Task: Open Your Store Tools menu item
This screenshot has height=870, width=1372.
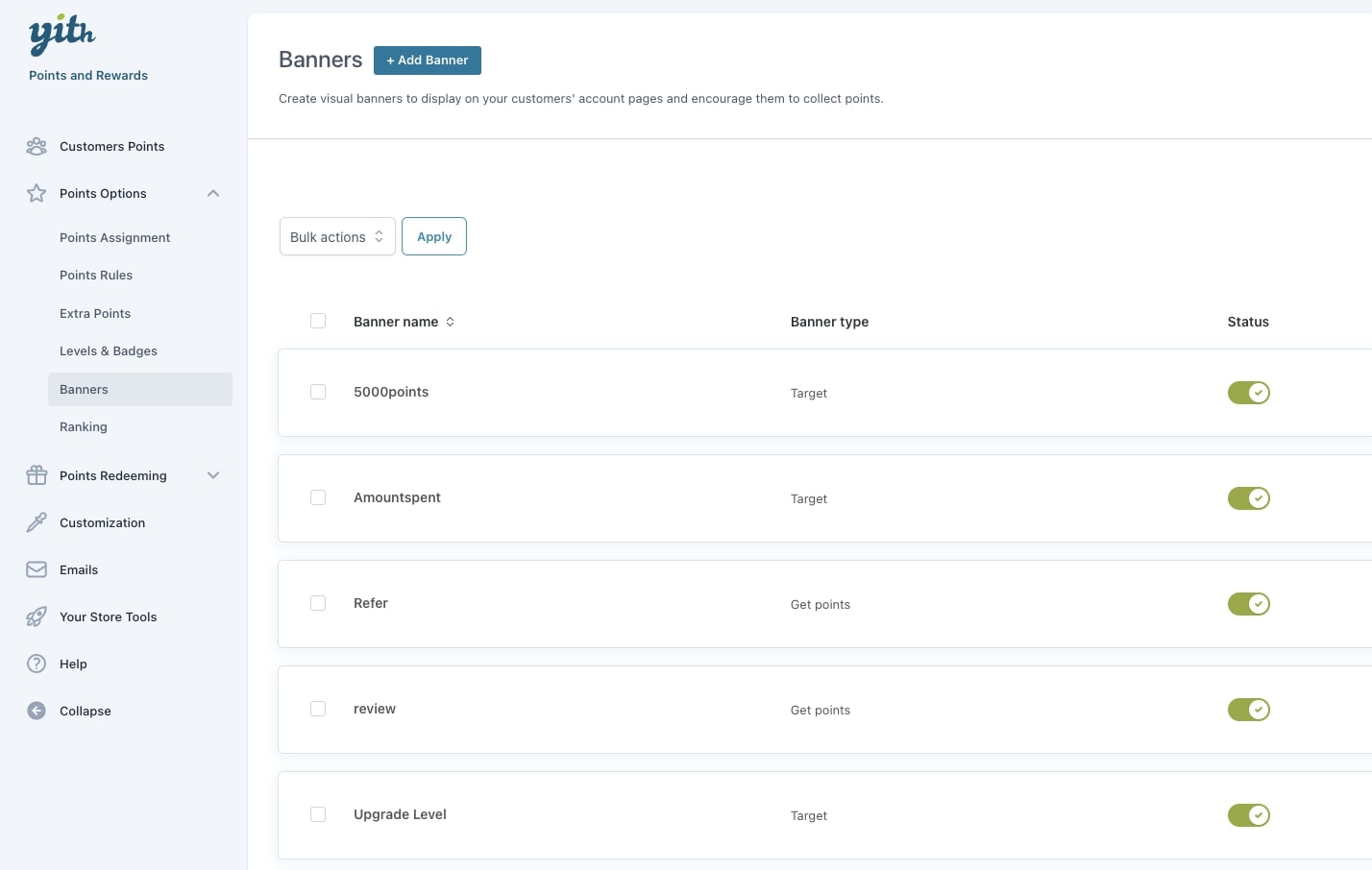Action: pos(108,616)
